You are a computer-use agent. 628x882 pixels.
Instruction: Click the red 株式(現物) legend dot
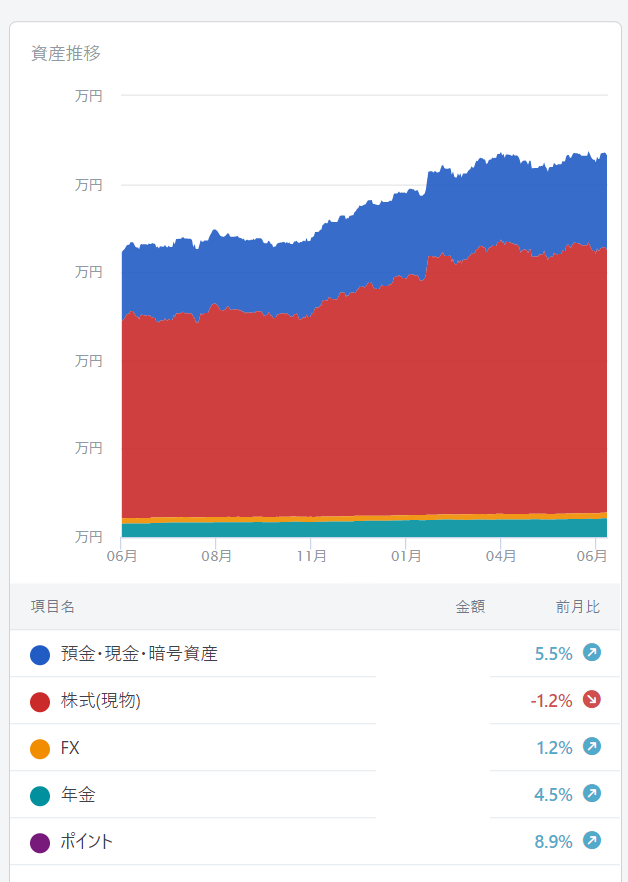(x=40, y=702)
